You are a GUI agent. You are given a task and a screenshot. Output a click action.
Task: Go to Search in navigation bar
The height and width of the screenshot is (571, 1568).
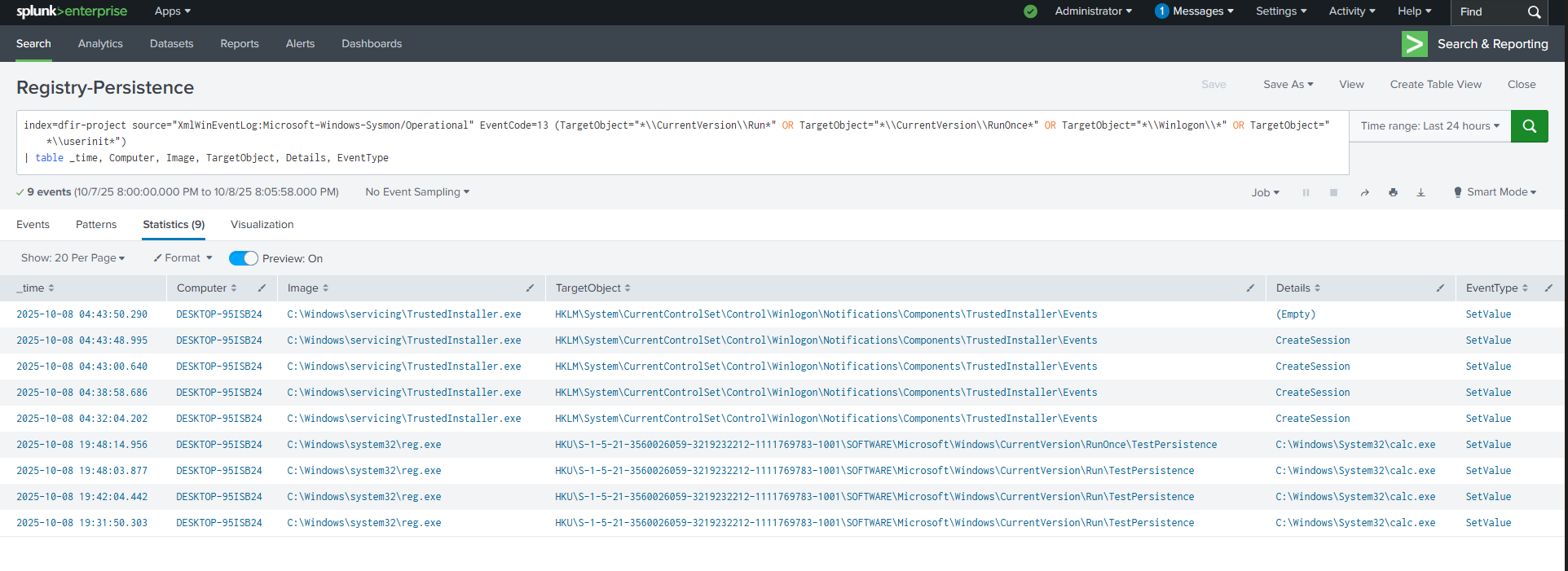pos(33,44)
